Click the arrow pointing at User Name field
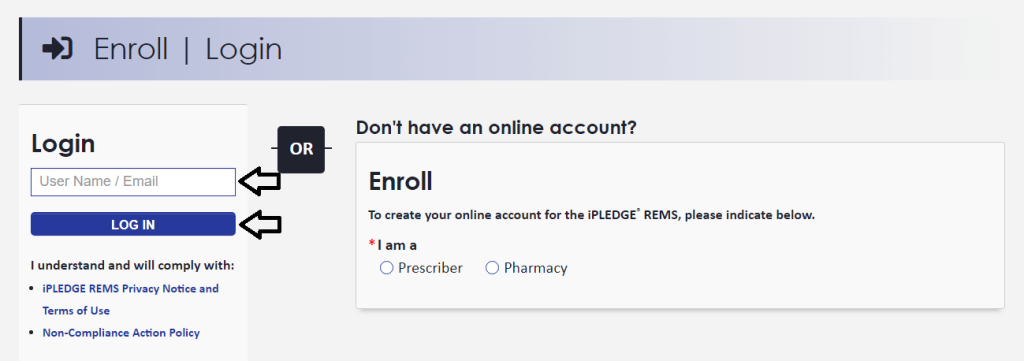1024x361 pixels. pyautogui.click(x=260, y=181)
